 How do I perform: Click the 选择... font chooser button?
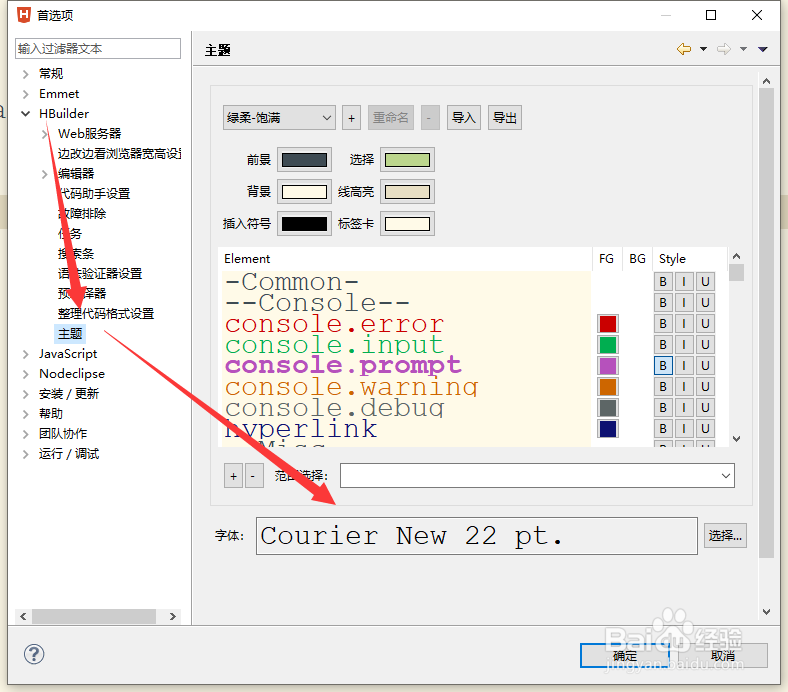click(x=725, y=536)
